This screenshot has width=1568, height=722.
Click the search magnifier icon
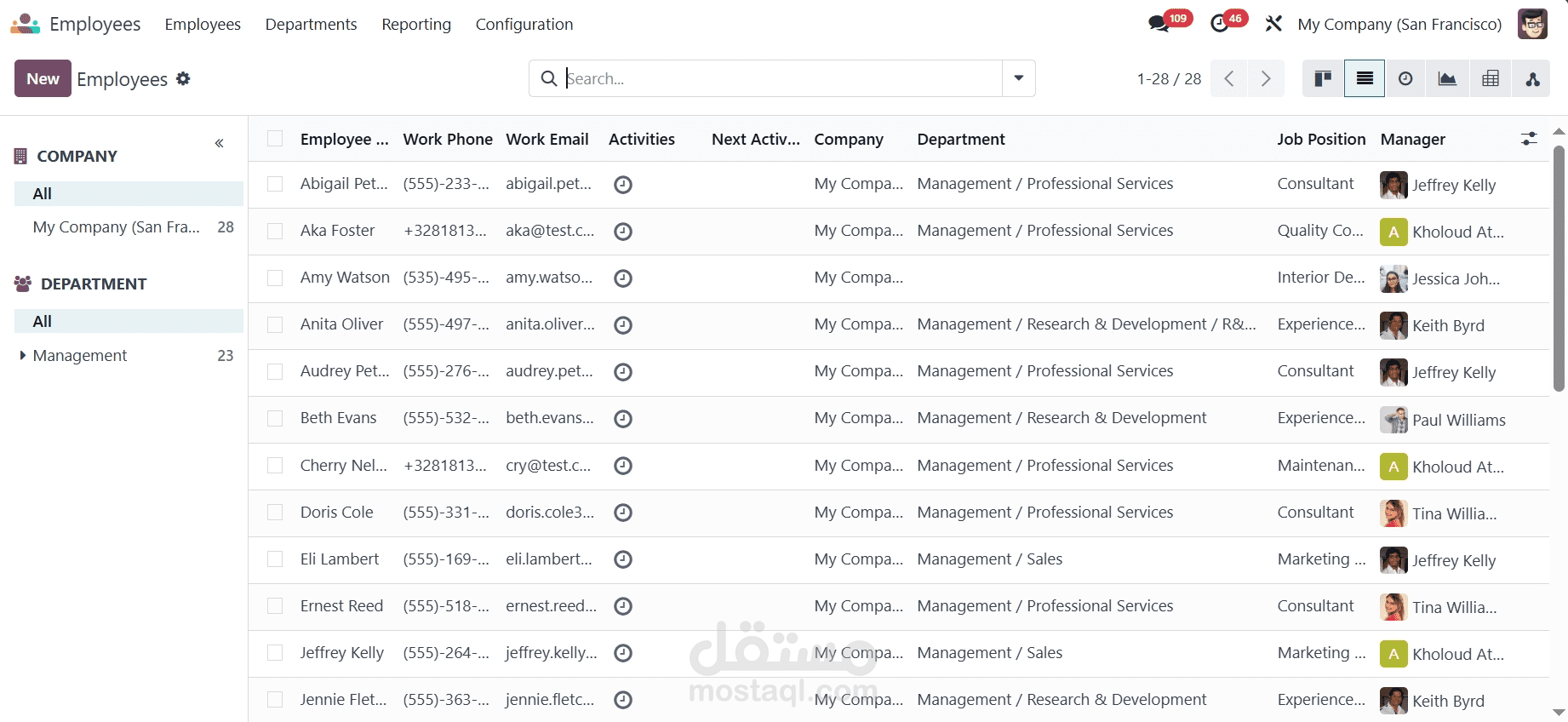tap(549, 78)
